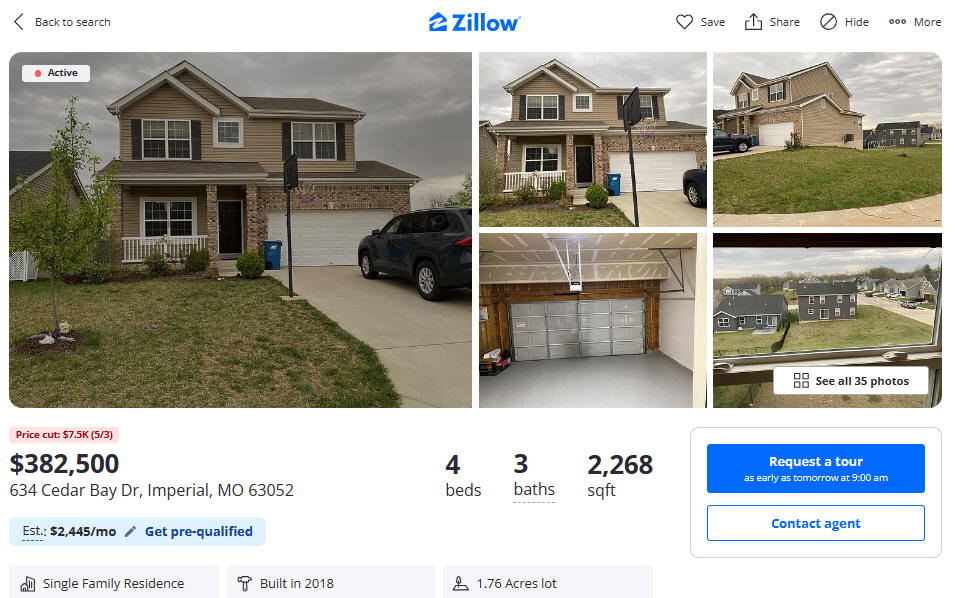
Task: Click the 1.76 Acres lot icon
Action: pos(461,583)
